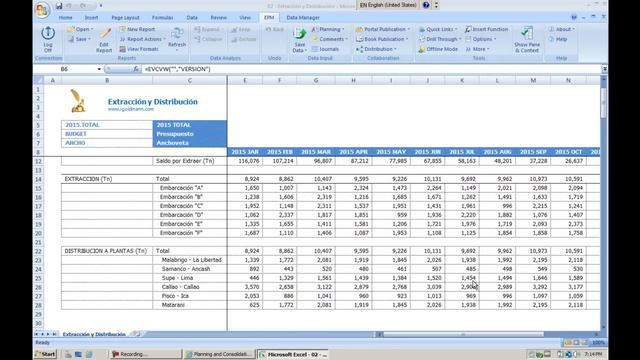Select the Embarcación "A" row label
640x360 pixels.
coord(181,188)
